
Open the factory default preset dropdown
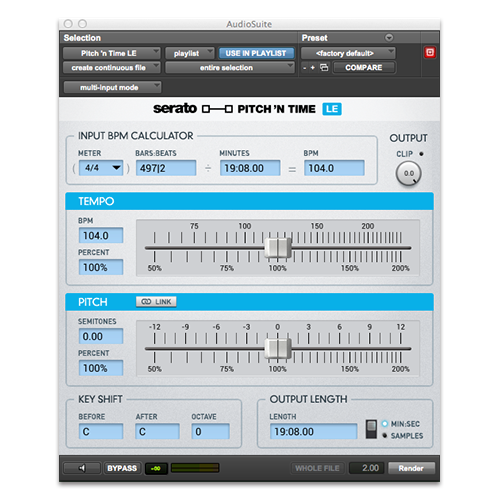tap(348, 53)
